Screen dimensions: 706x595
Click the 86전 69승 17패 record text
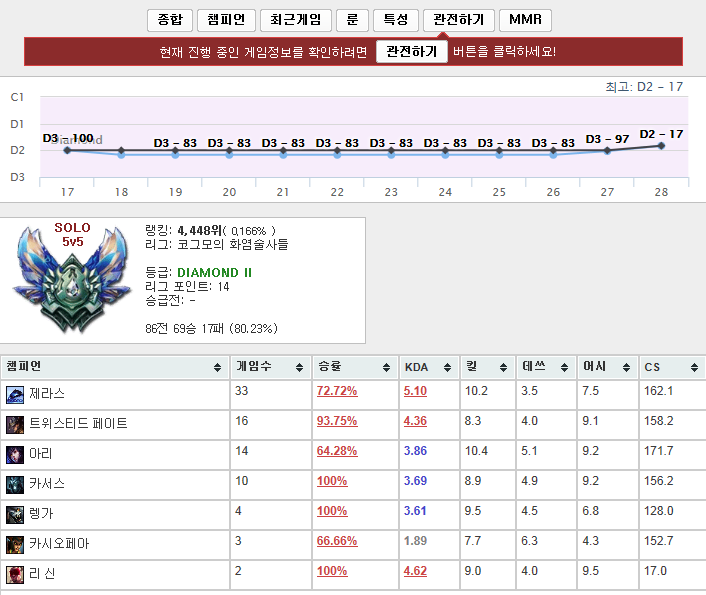[x=184, y=328]
